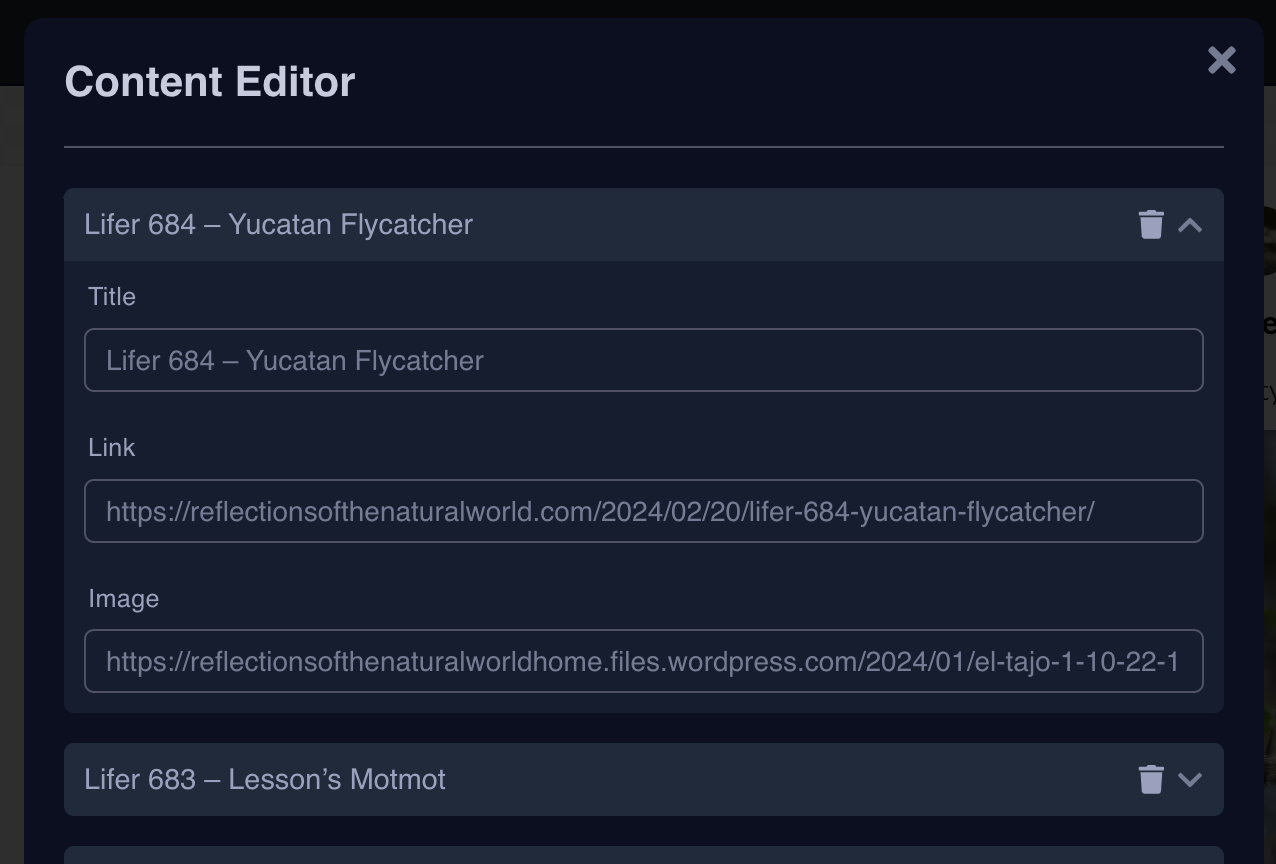The image size is (1276, 864).
Task: Focus the Link URL input field
Action: click(643, 511)
